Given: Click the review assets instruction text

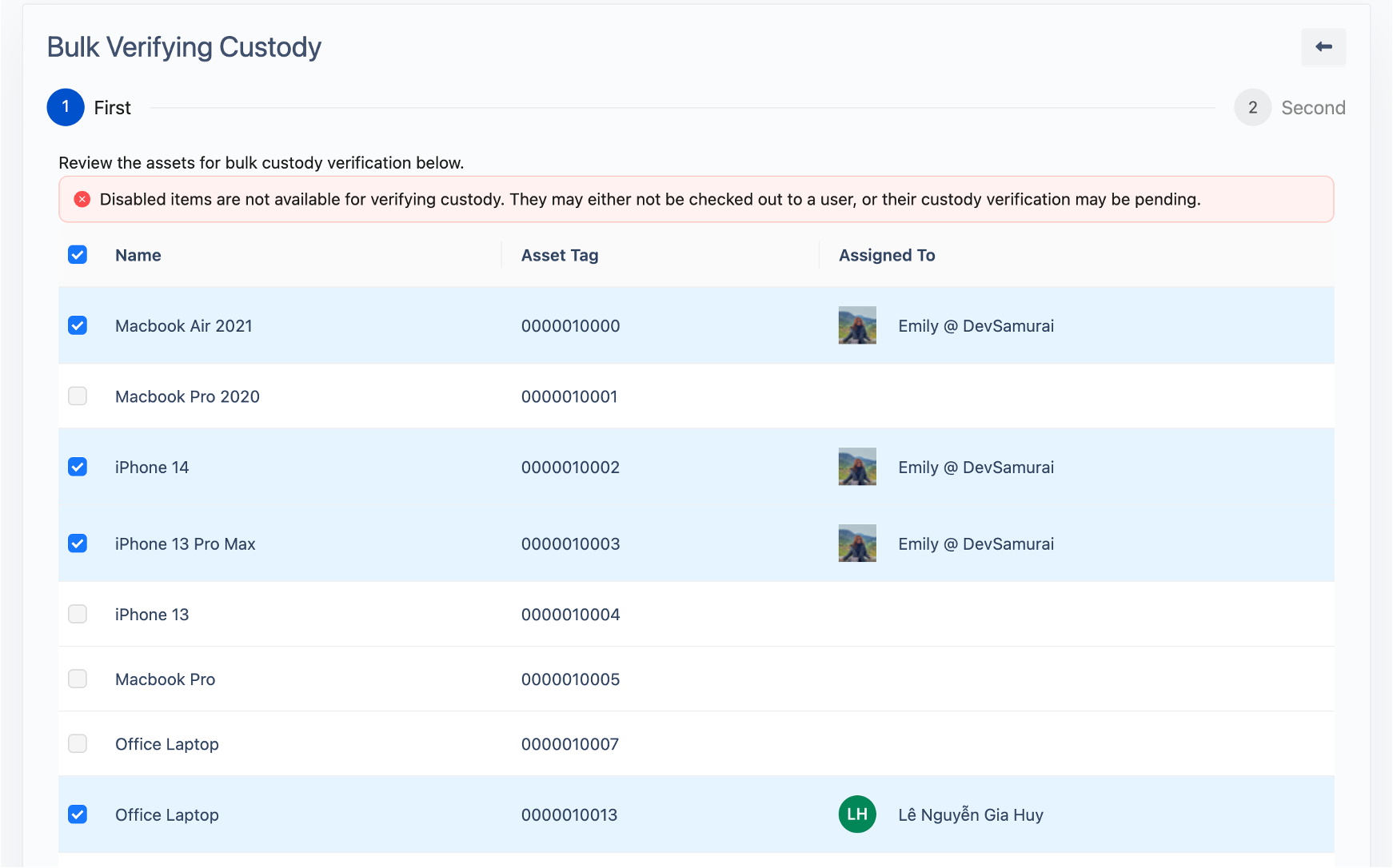Looking at the screenshot, I should click(x=261, y=163).
